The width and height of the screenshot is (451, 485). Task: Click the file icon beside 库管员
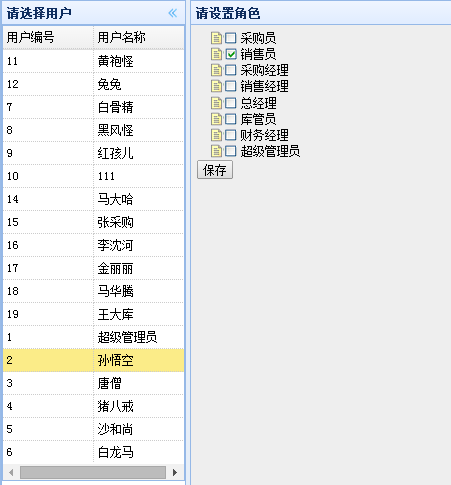pyautogui.click(x=216, y=119)
